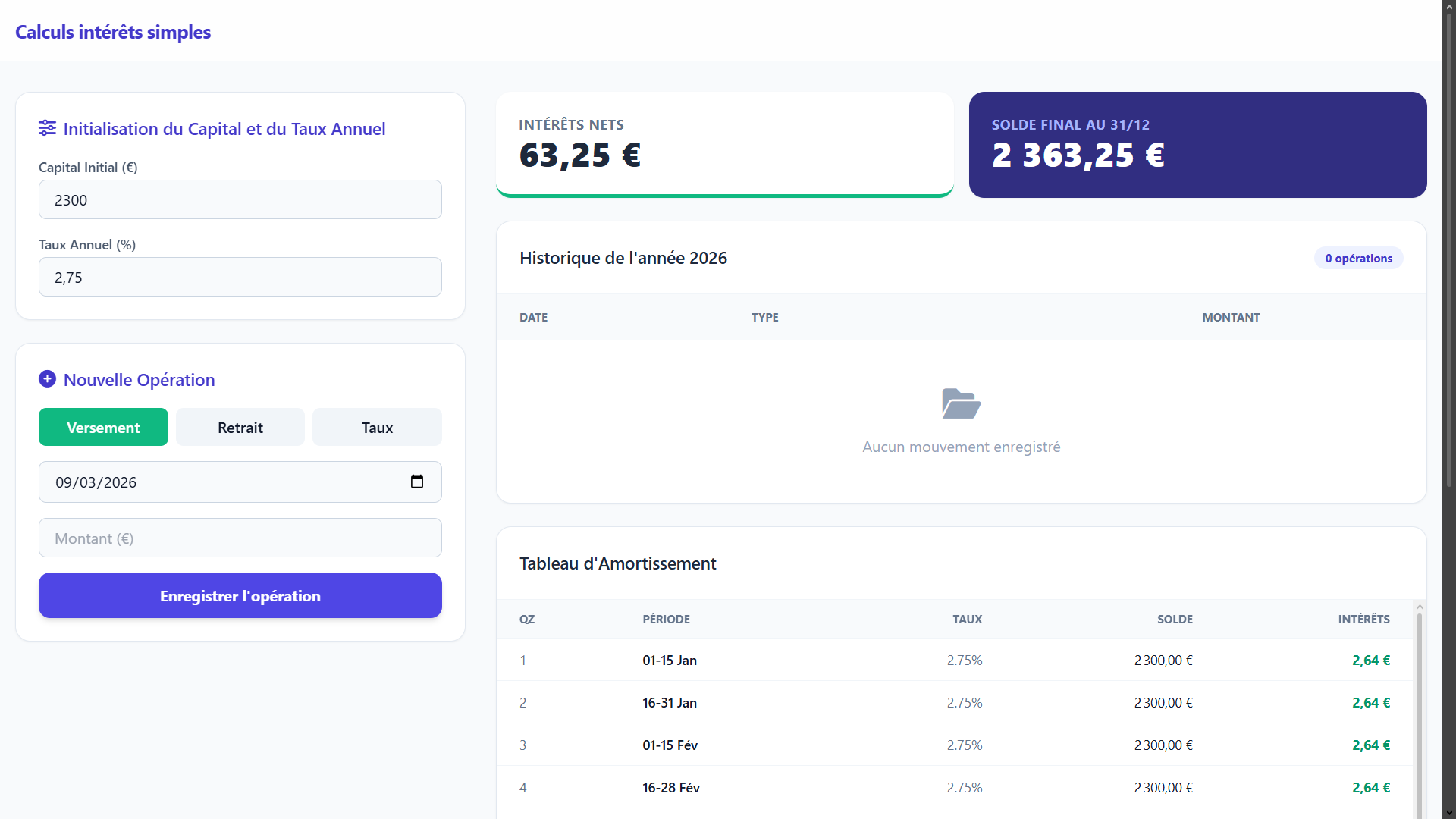Select the Retrait operation type
Screen dimensions: 1456x819
tap(240, 428)
